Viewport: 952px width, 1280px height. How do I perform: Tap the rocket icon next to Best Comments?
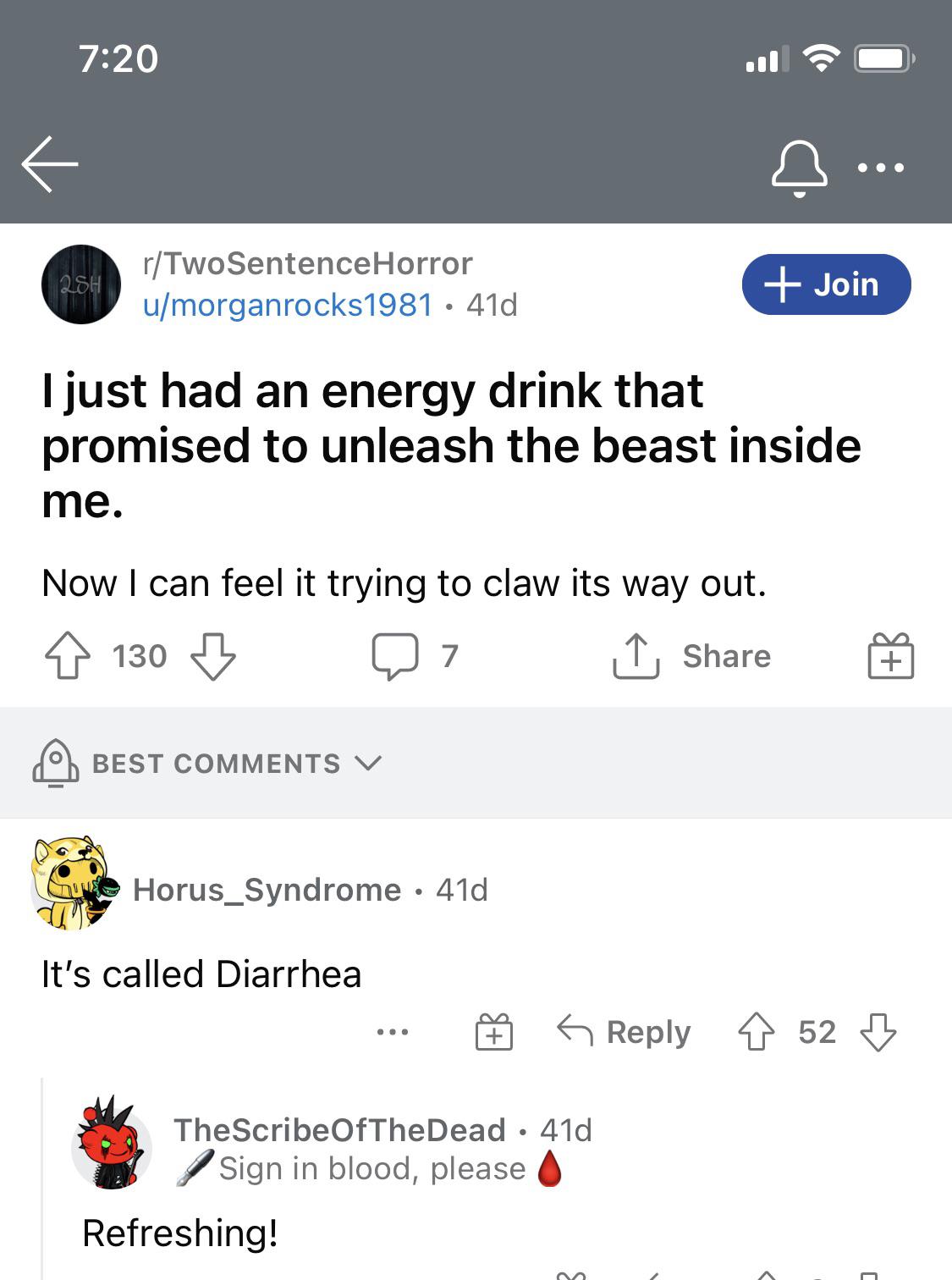pyautogui.click(x=52, y=763)
